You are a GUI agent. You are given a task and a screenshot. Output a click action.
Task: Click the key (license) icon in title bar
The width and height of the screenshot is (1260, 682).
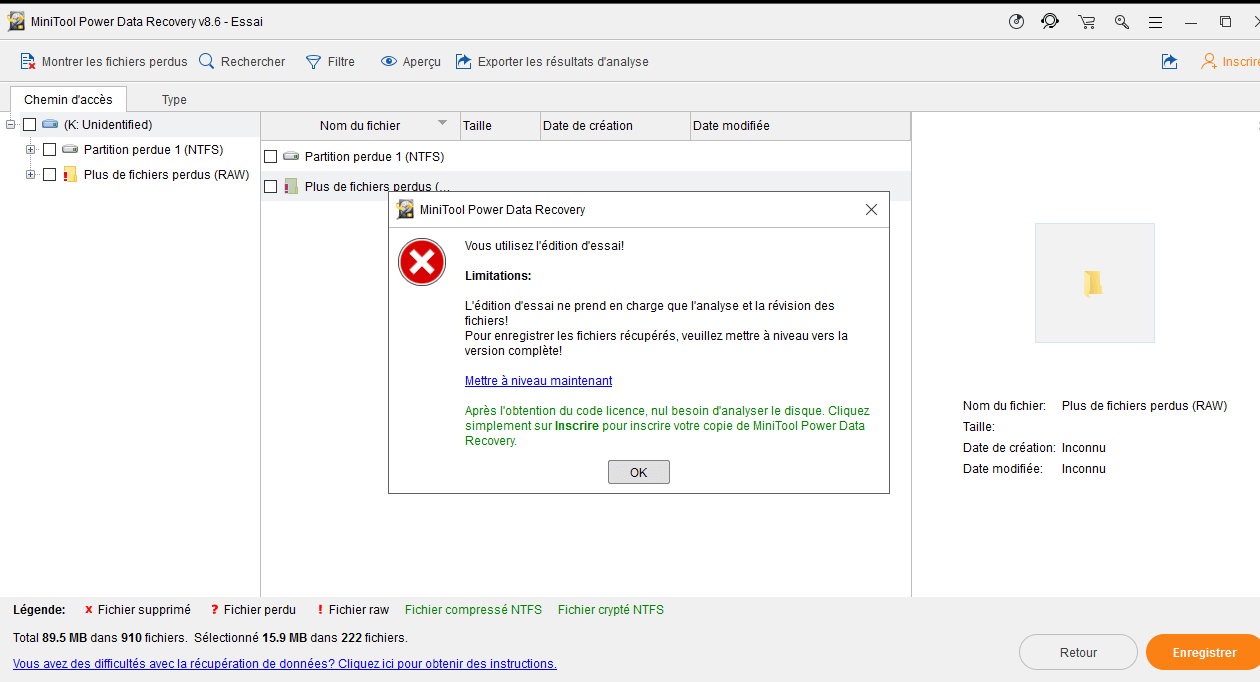coord(1122,21)
